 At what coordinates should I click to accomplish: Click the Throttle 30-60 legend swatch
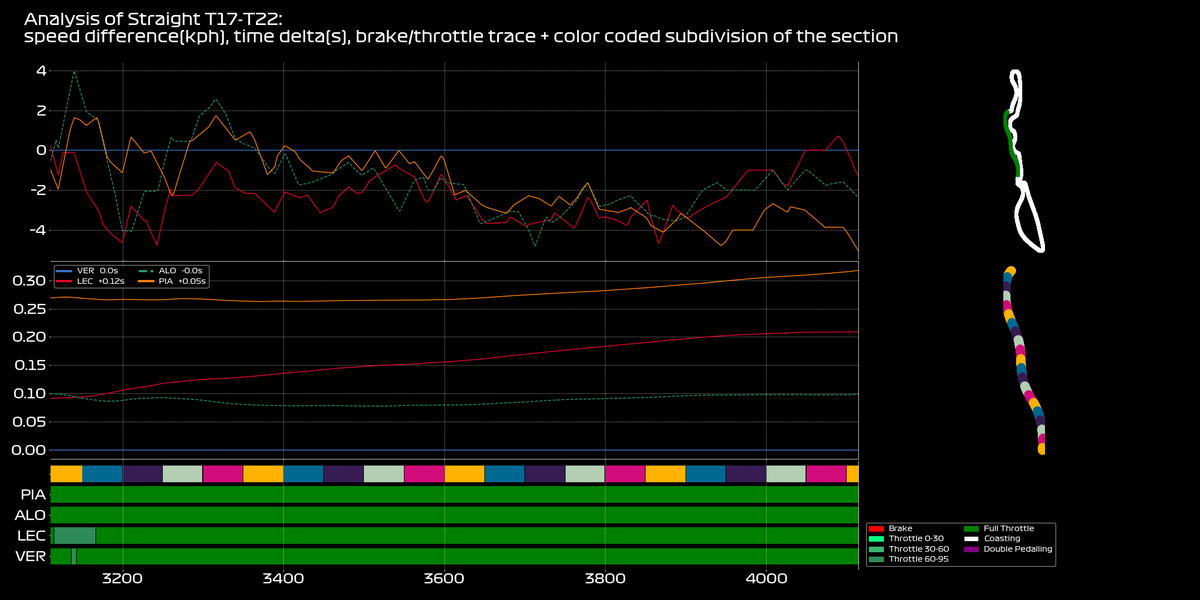click(877, 549)
